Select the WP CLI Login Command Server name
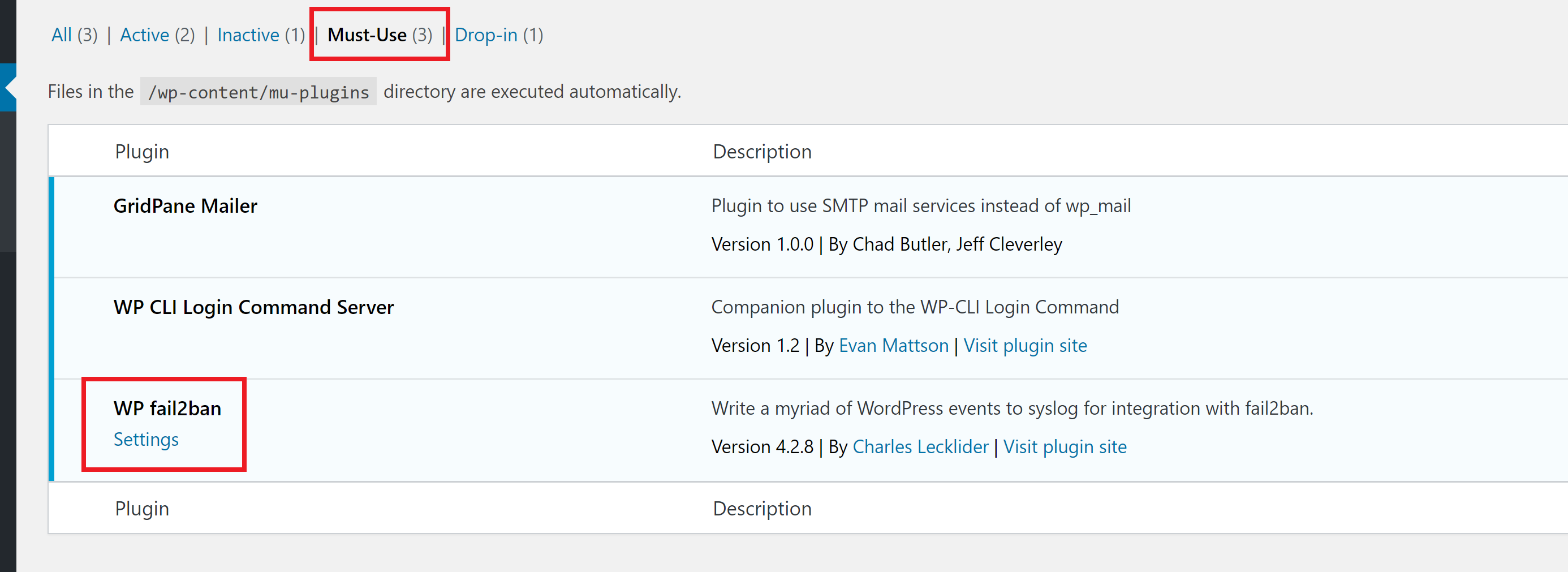 point(253,307)
